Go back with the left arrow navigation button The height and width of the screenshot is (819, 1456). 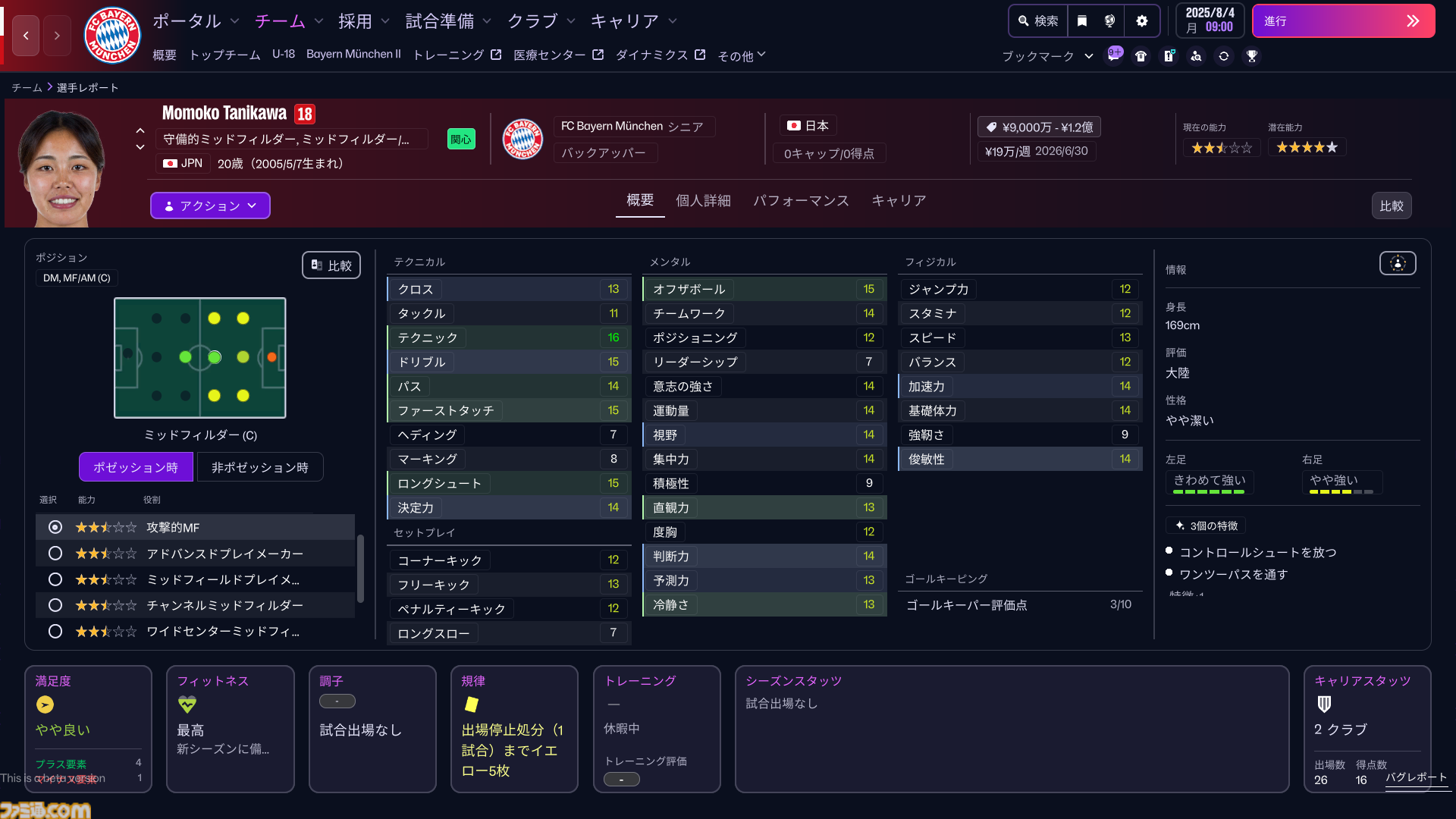[x=26, y=35]
